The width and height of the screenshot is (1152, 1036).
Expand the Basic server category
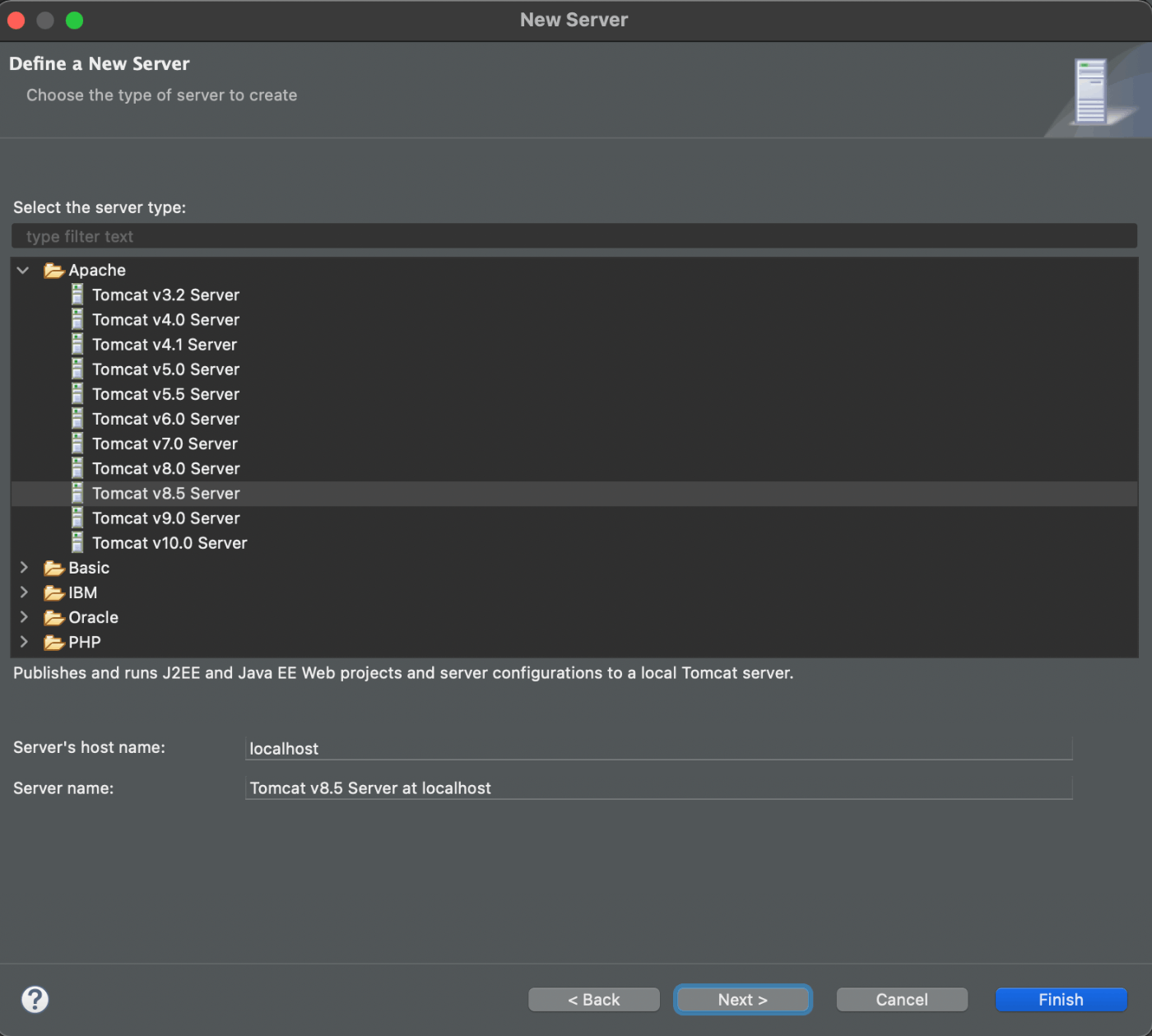[24, 567]
